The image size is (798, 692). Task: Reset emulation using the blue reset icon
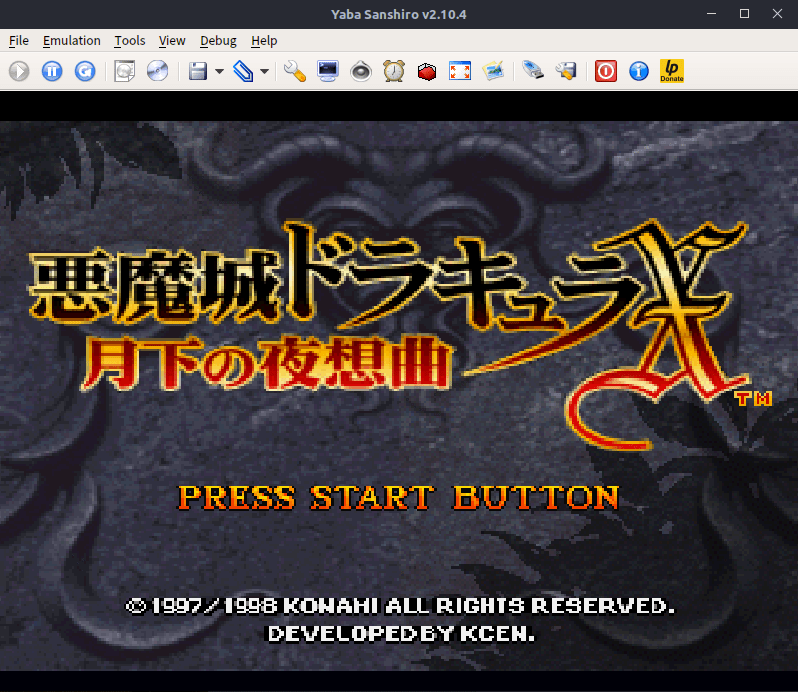pyautogui.click(x=85, y=71)
